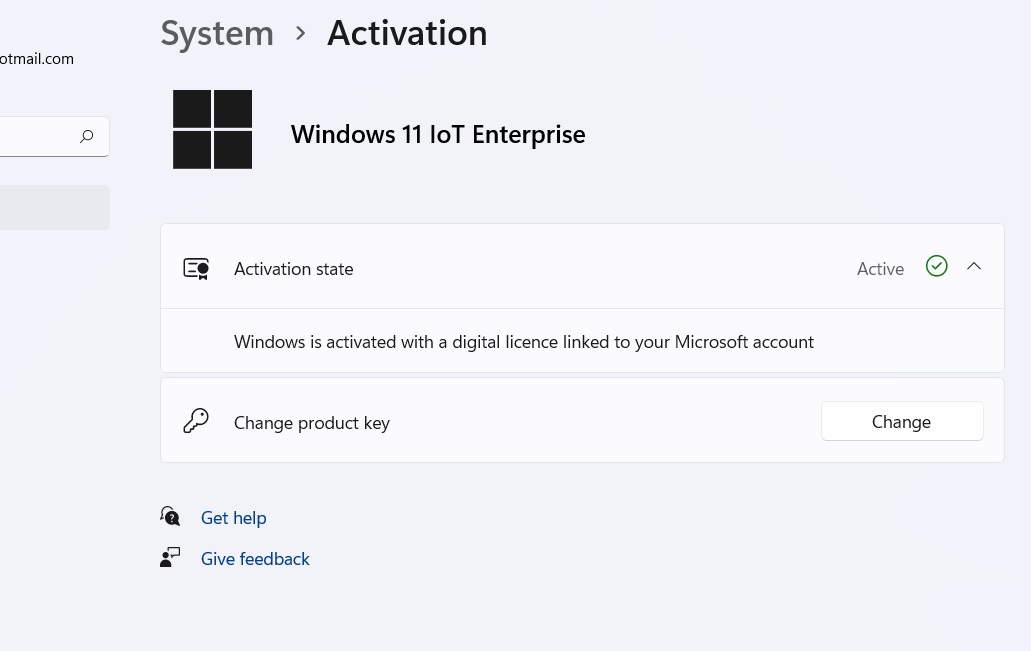The image size is (1031, 651).
Task: Click the Windows logo image
Action: (212, 129)
